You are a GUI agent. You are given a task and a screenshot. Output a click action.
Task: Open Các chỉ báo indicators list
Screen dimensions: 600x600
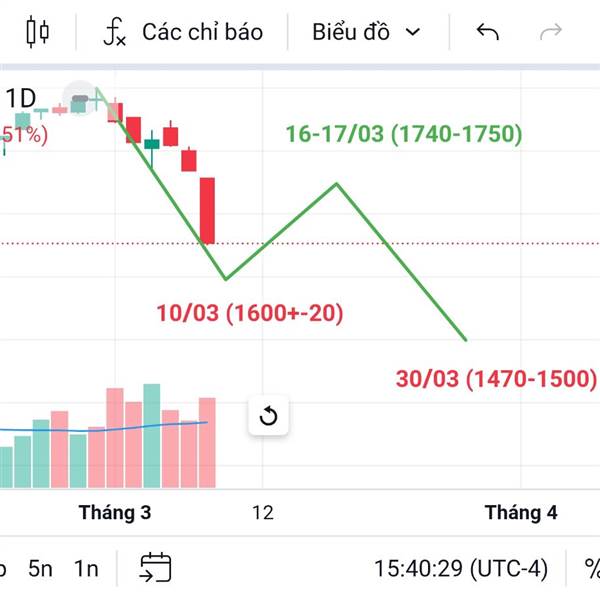click(202, 32)
